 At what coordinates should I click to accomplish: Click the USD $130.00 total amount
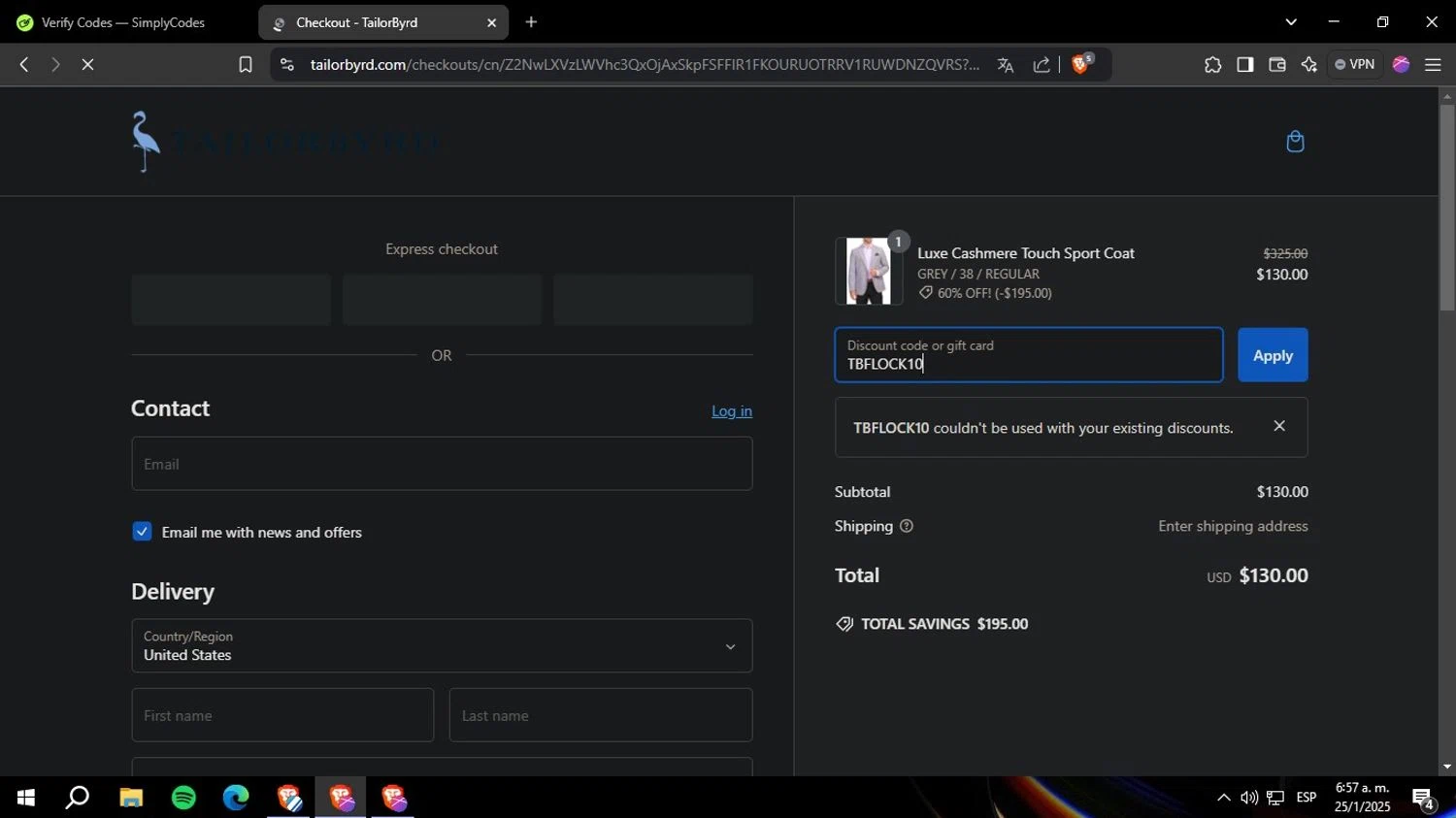pyautogui.click(x=1257, y=575)
